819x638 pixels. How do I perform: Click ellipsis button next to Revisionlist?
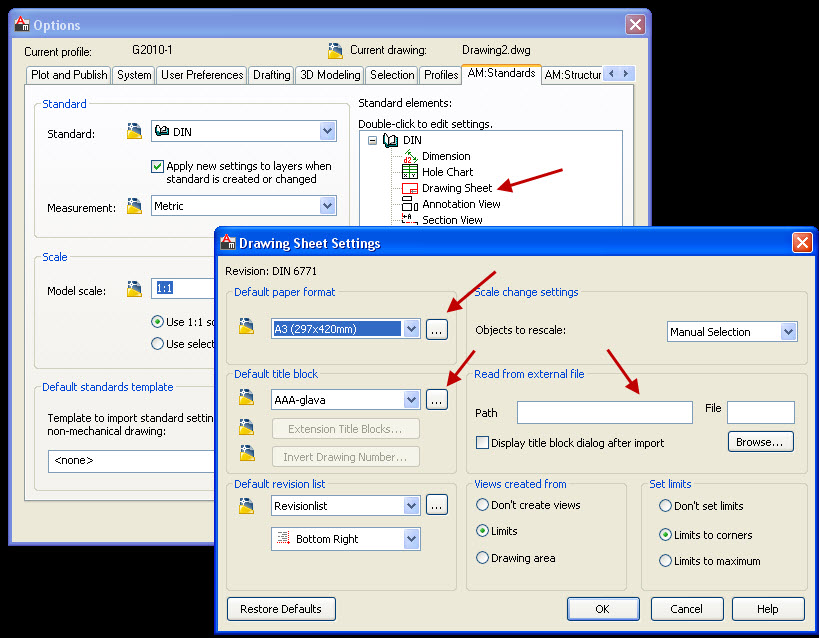(x=437, y=505)
